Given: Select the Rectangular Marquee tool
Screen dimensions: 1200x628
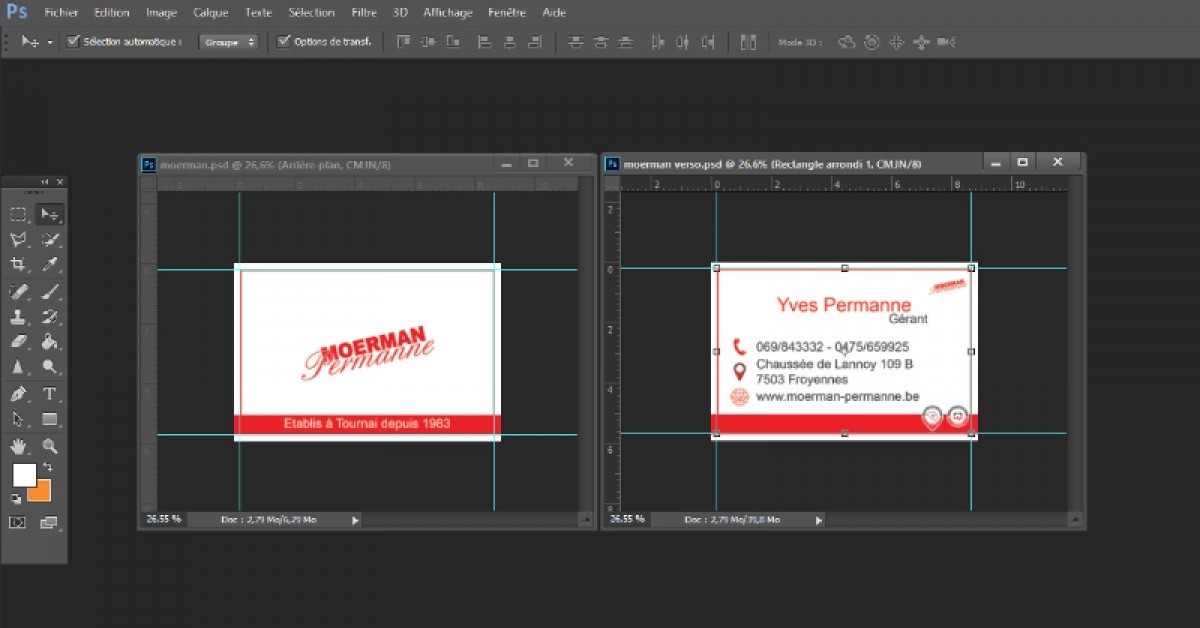Looking at the screenshot, I should [x=18, y=214].
